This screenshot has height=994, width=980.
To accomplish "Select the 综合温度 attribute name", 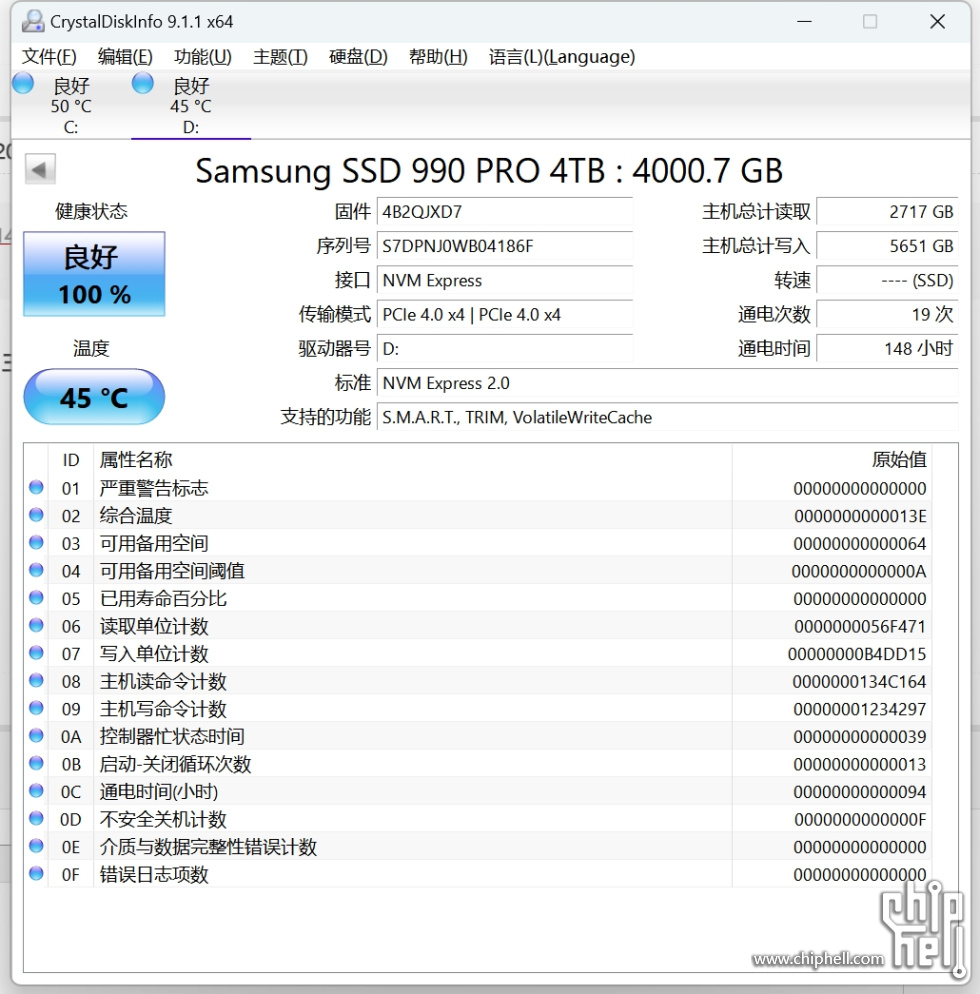I will [136, 516].
